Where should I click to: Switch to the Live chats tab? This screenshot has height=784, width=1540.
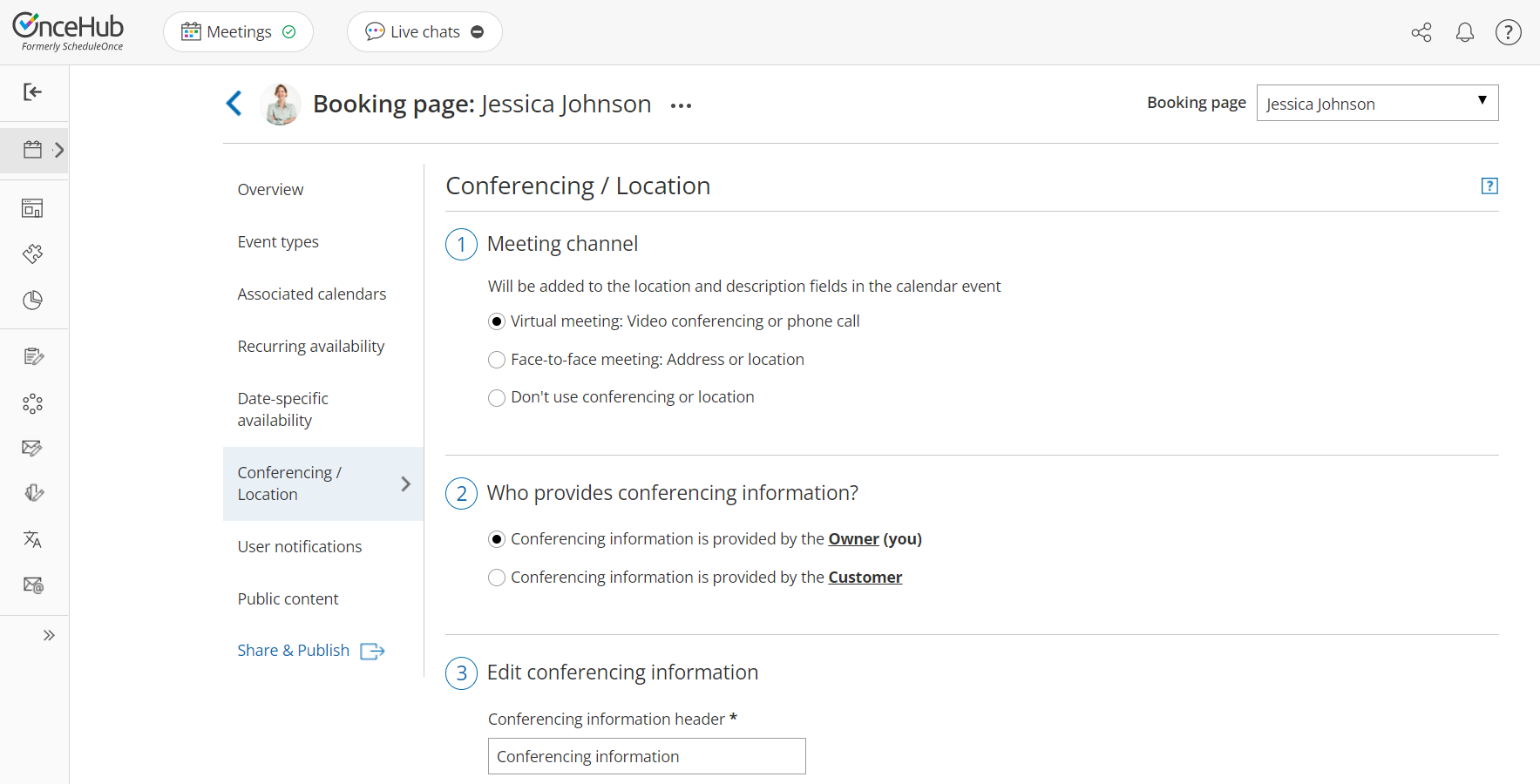[x=424, y=31]
